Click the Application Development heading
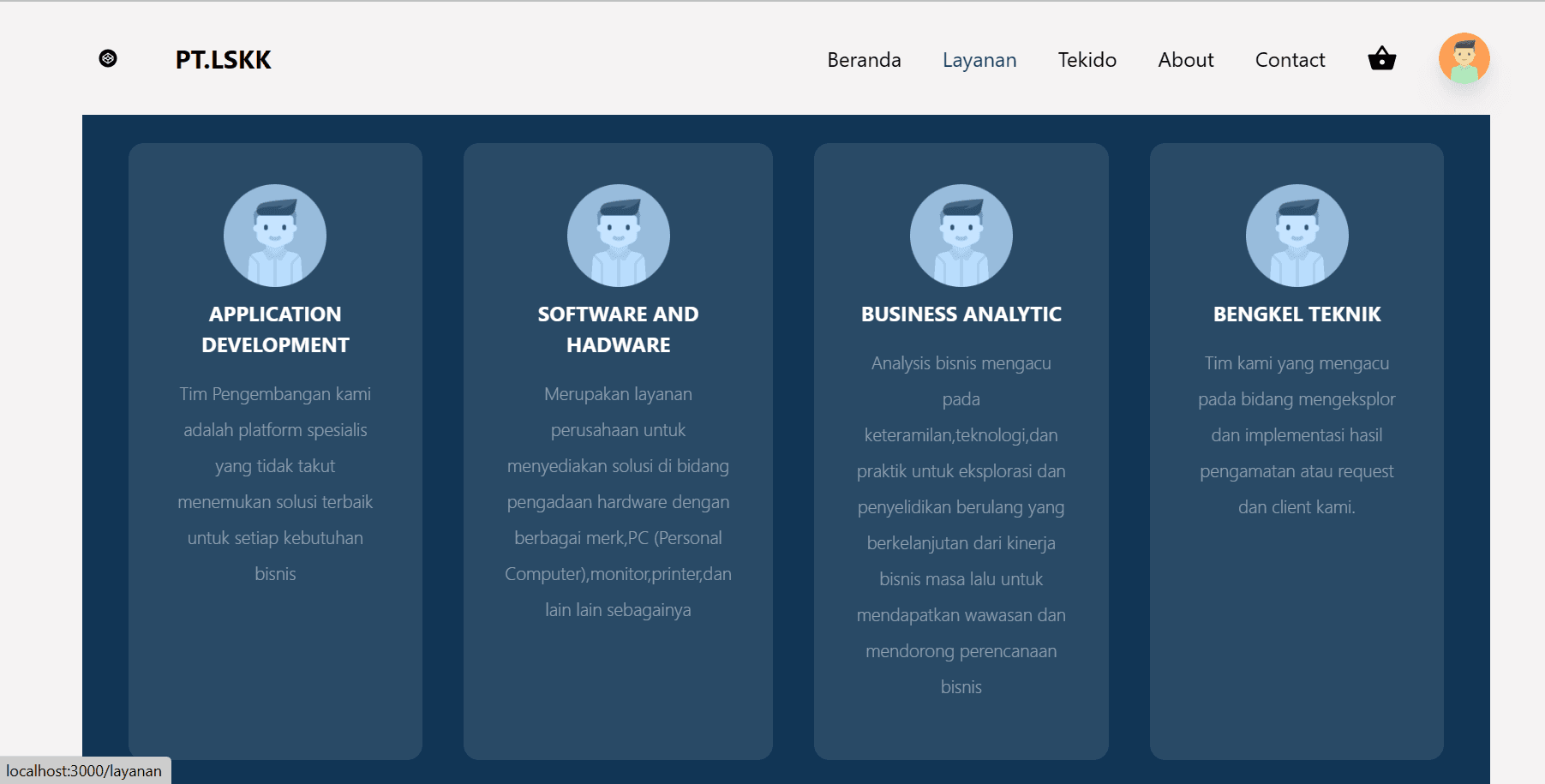 pos(275,330)
